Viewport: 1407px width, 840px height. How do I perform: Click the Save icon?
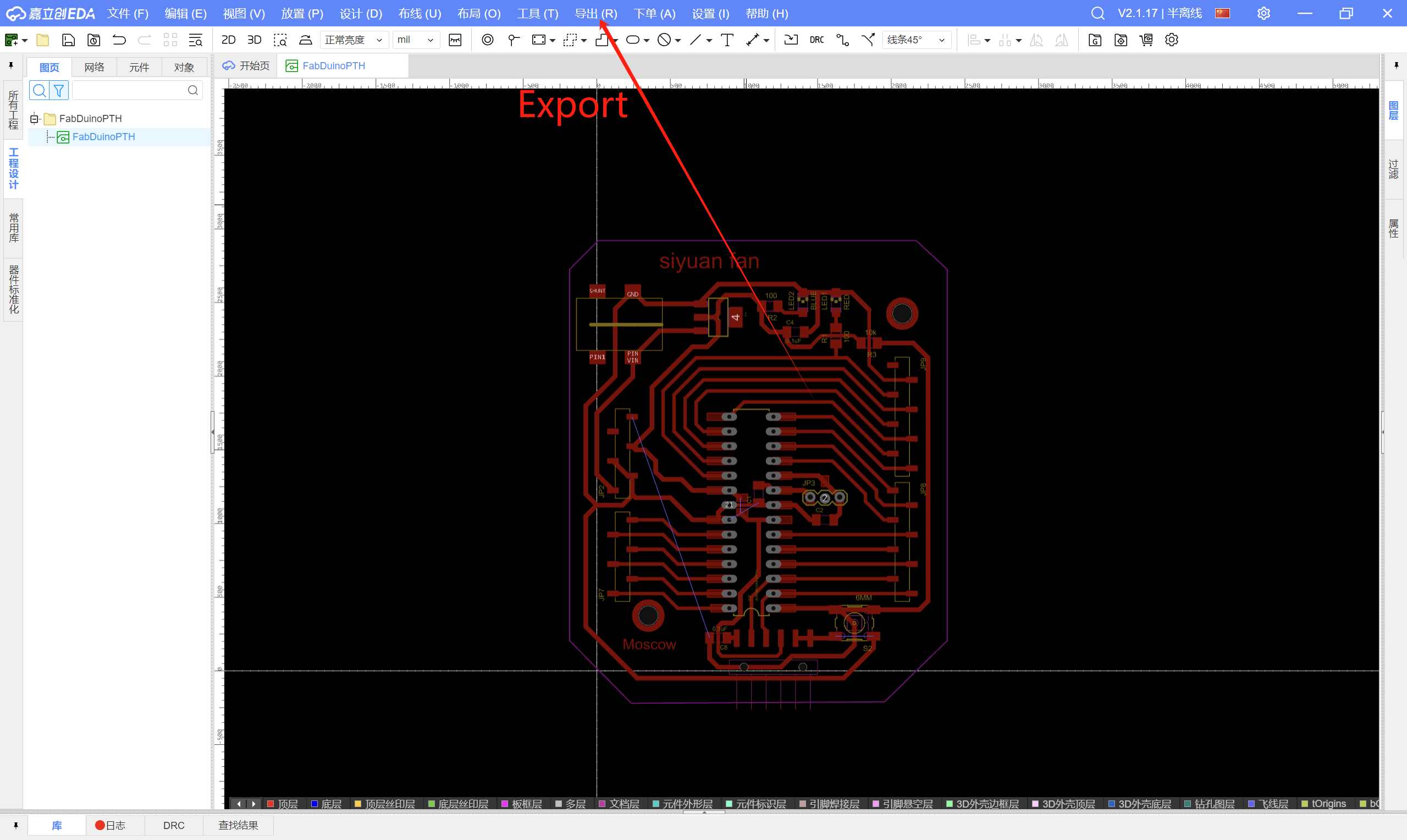68,40
